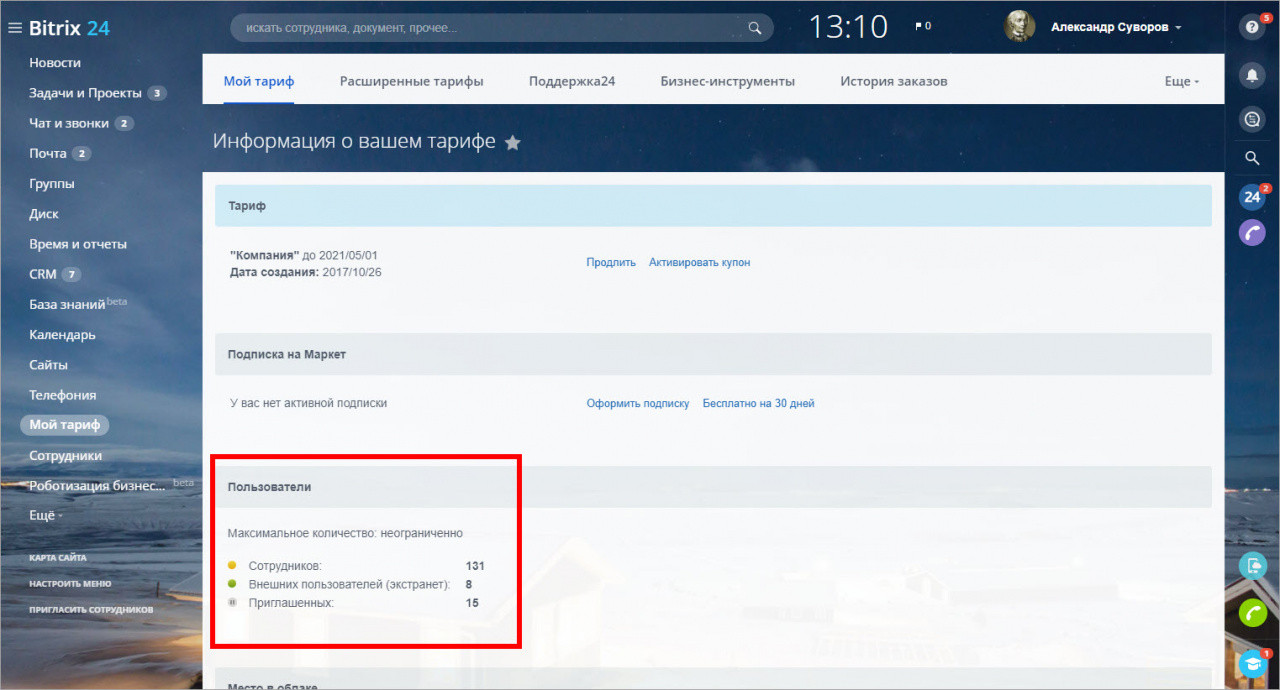Open Сайты in the left menu

coord(48,364)
